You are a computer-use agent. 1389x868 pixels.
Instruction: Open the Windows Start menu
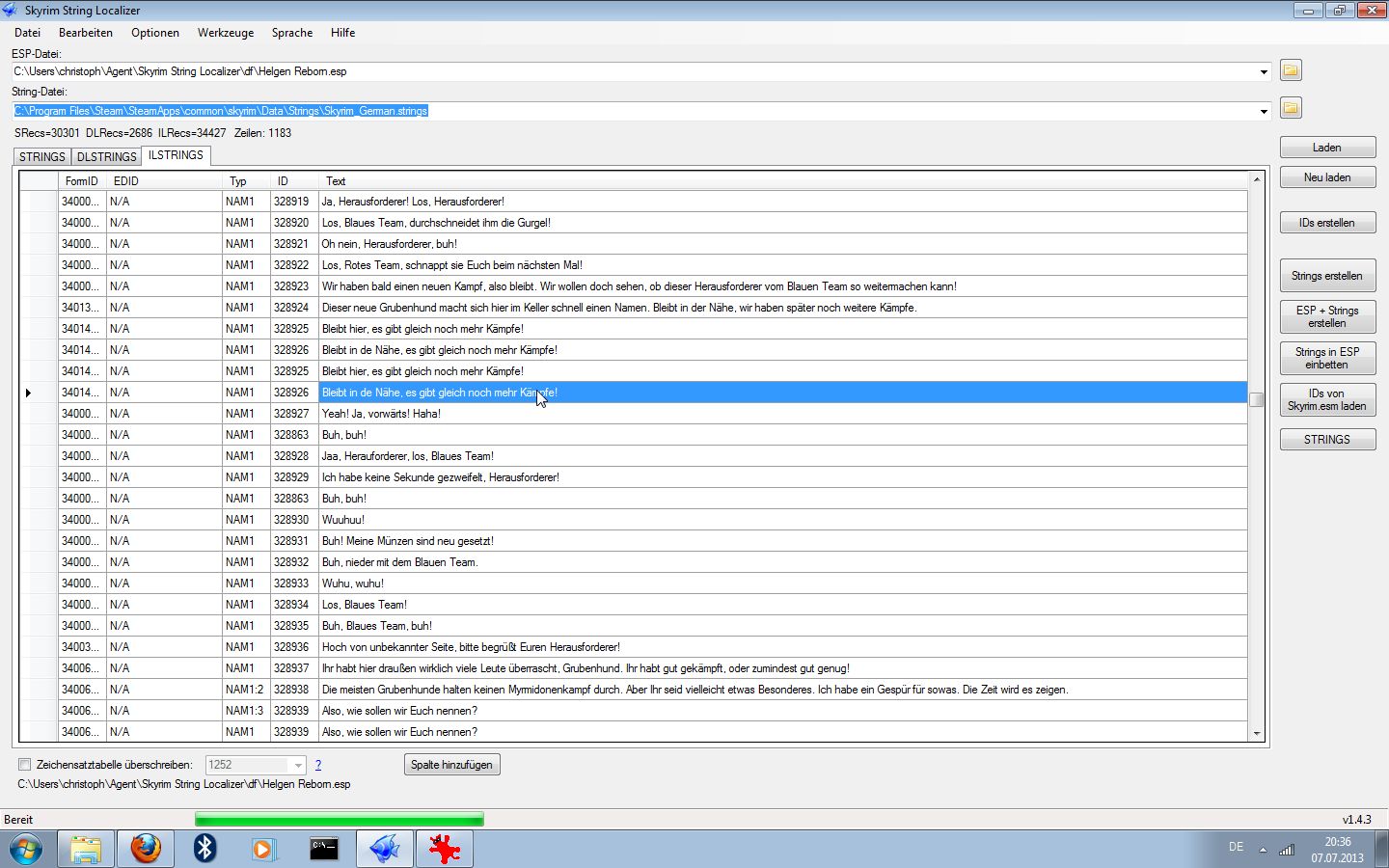(x=26, y=850)
